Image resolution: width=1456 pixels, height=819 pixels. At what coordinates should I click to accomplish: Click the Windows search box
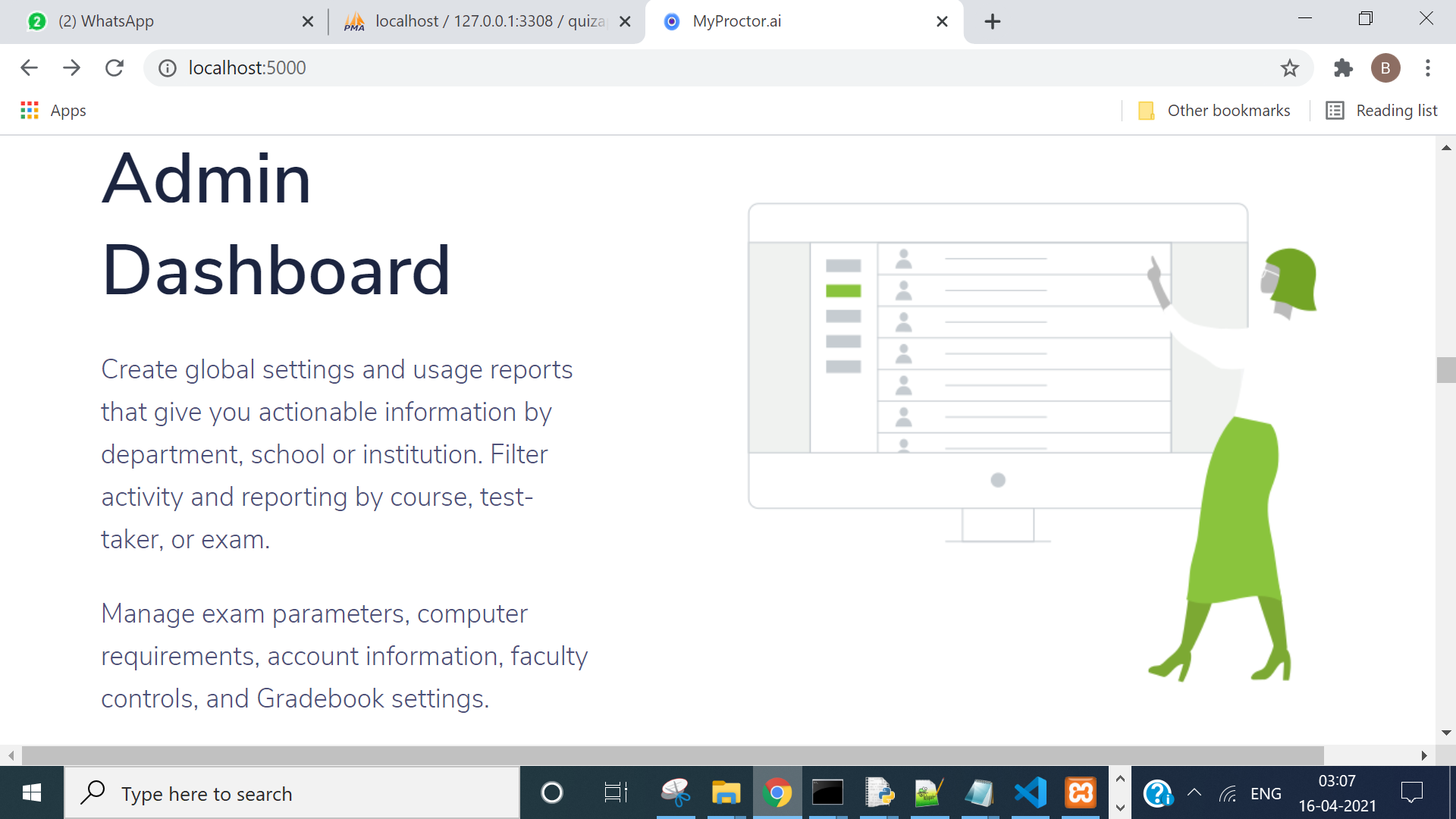coord(292,793)
